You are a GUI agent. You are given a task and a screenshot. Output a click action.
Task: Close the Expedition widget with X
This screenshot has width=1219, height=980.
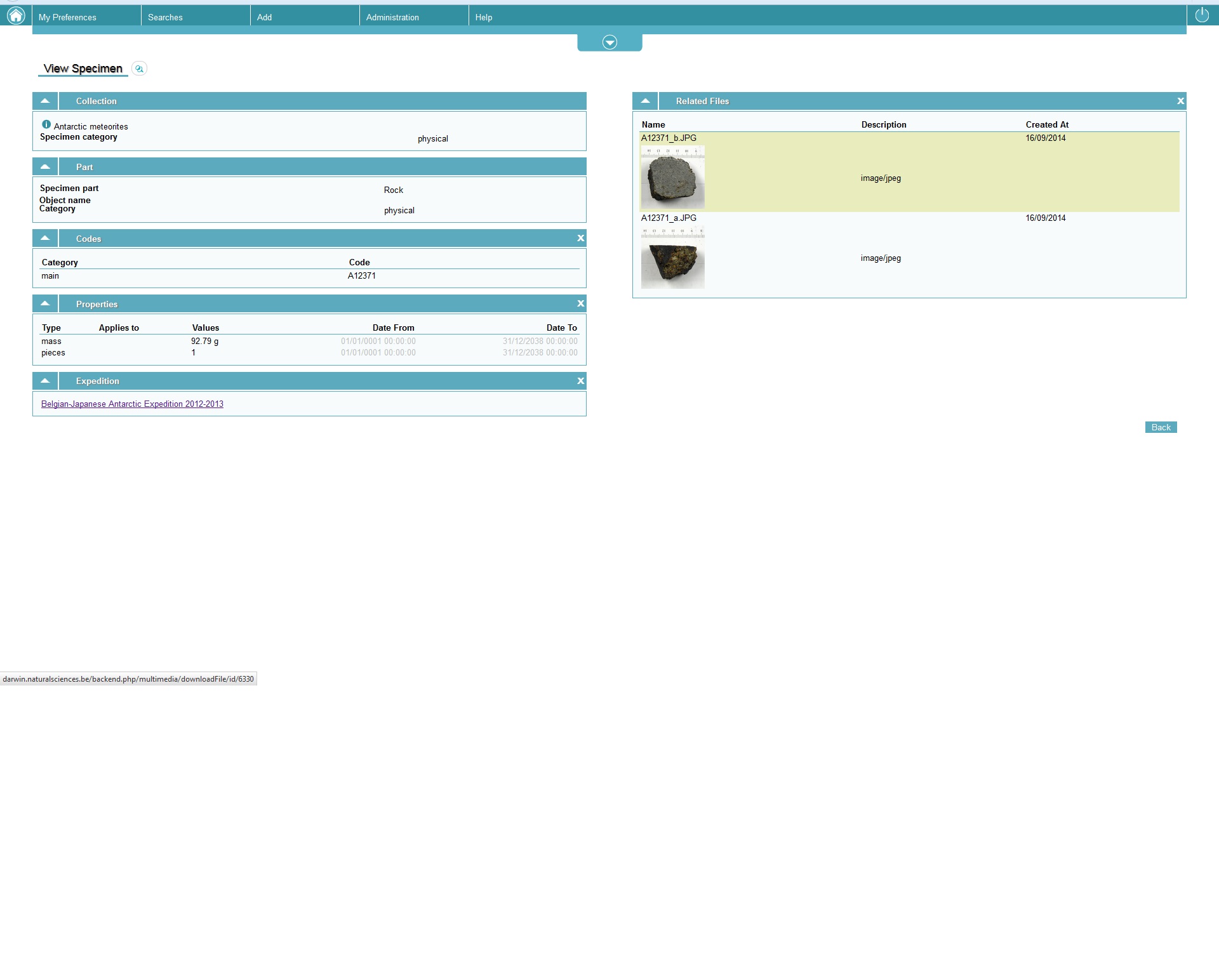coord(580,381)
